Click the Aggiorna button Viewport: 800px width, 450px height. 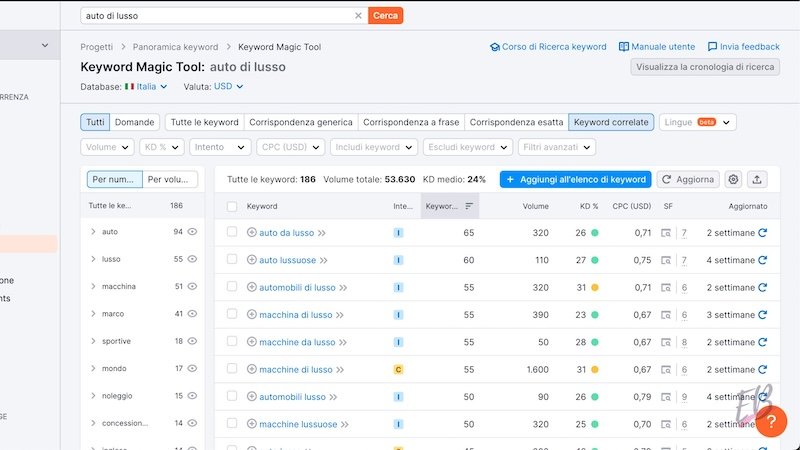click(688, 180)
